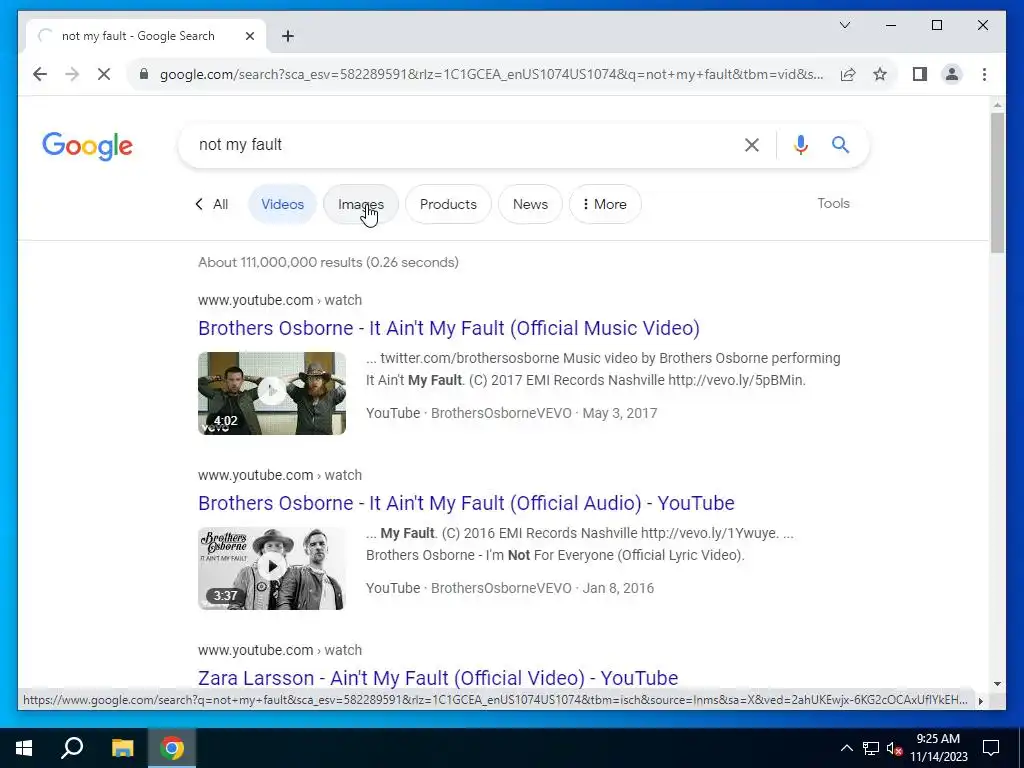This screenshot has width=1024, height=768.
Task: Click the forward navigation arrow
Action: click(x=72, y=74)
